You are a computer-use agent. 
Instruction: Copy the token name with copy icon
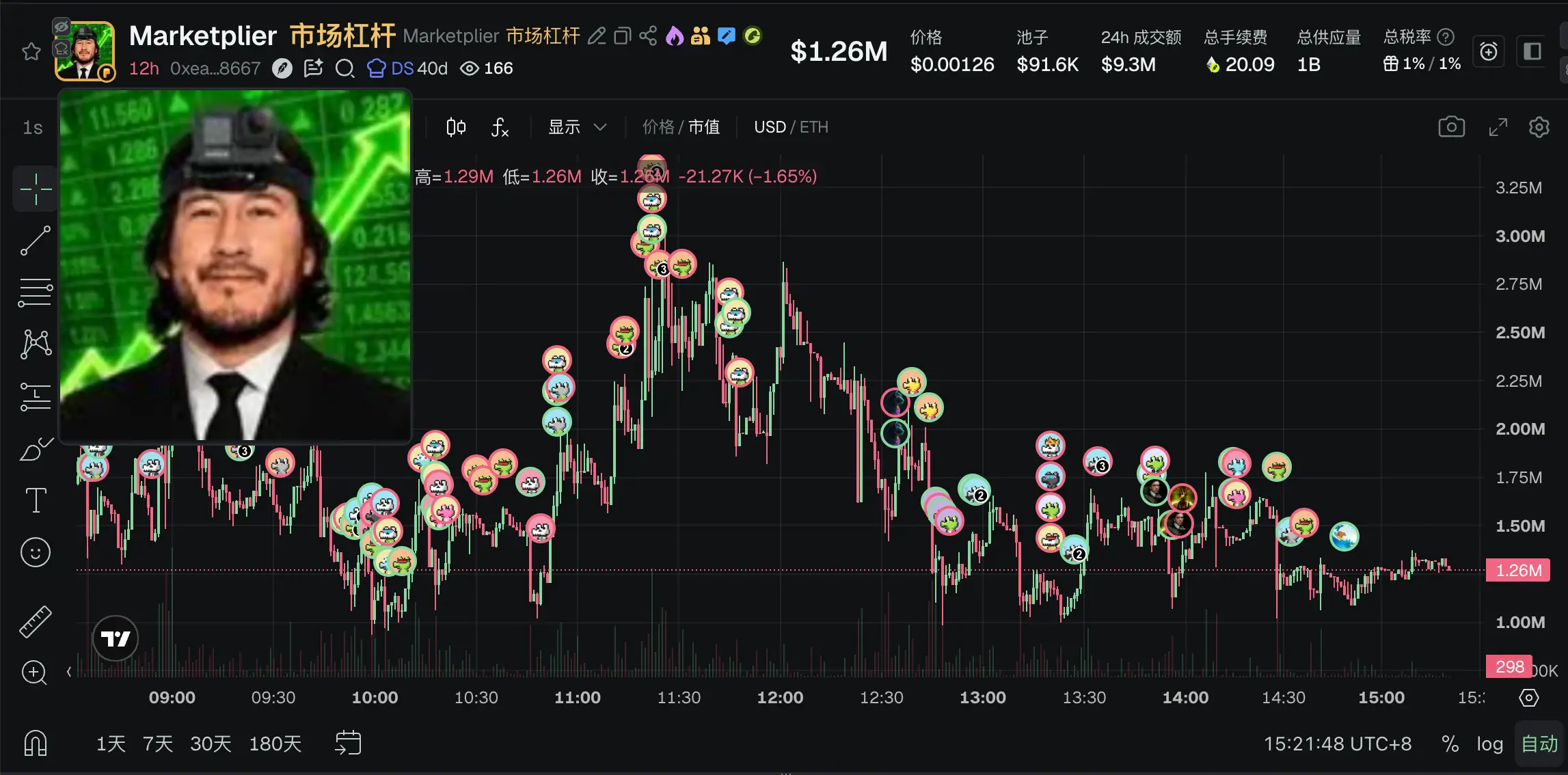click(x=622, y=36)
